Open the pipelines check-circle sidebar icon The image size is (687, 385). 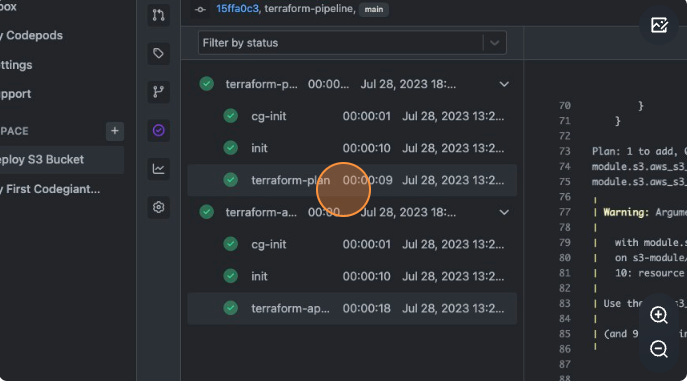pyautogui.click(x=159, y=130)
